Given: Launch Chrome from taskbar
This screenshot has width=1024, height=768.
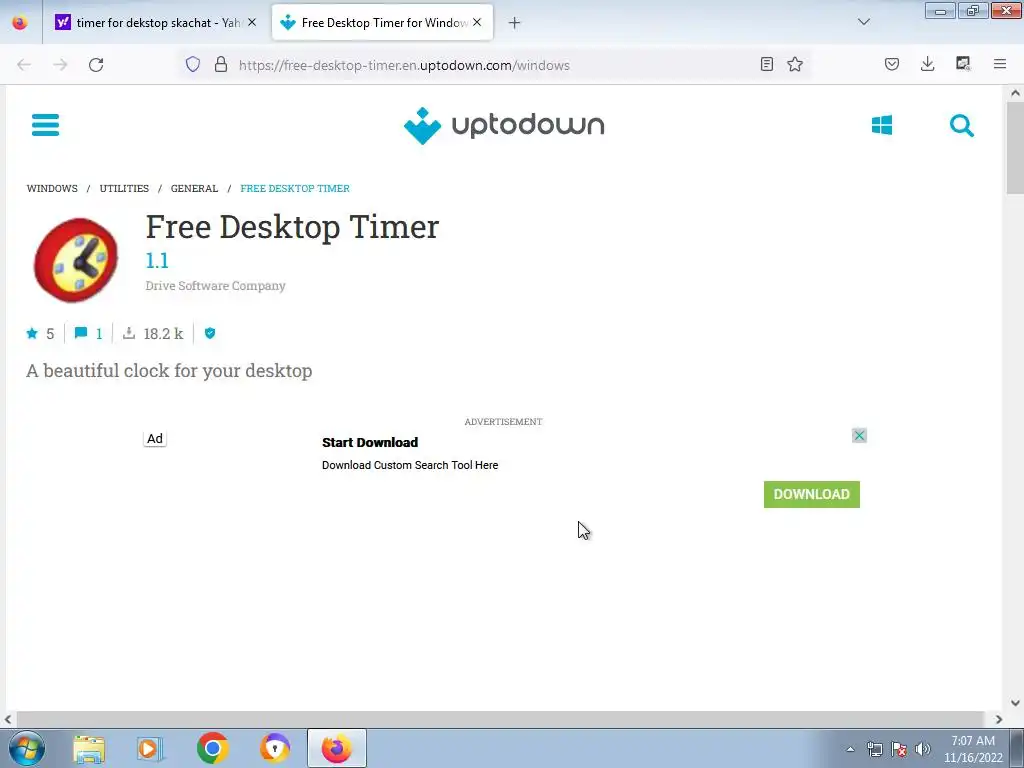Looking at the screenshot, I should [x=212, y=748].
